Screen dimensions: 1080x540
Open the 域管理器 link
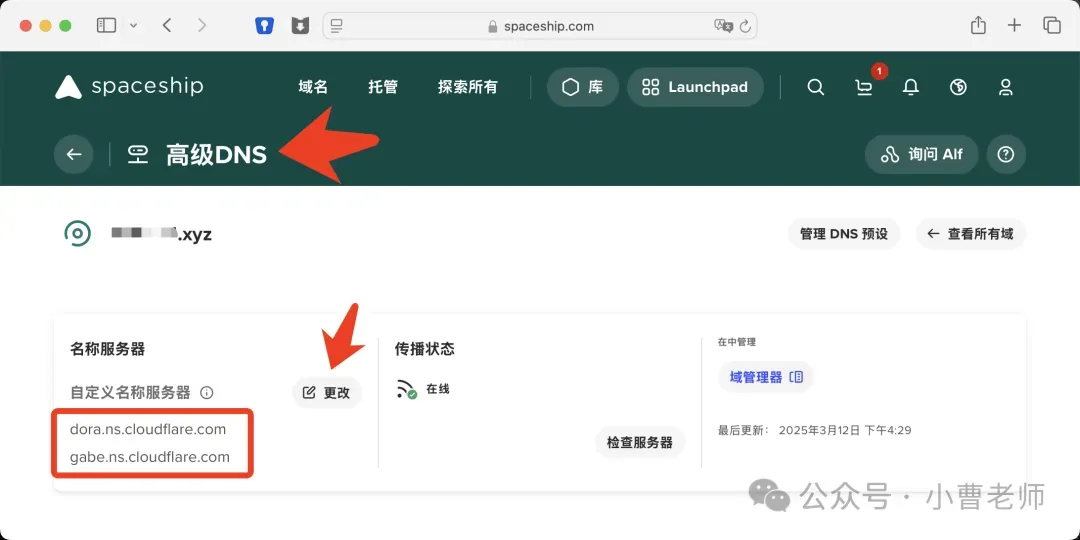pyautogui.click(x=766, y=377)
